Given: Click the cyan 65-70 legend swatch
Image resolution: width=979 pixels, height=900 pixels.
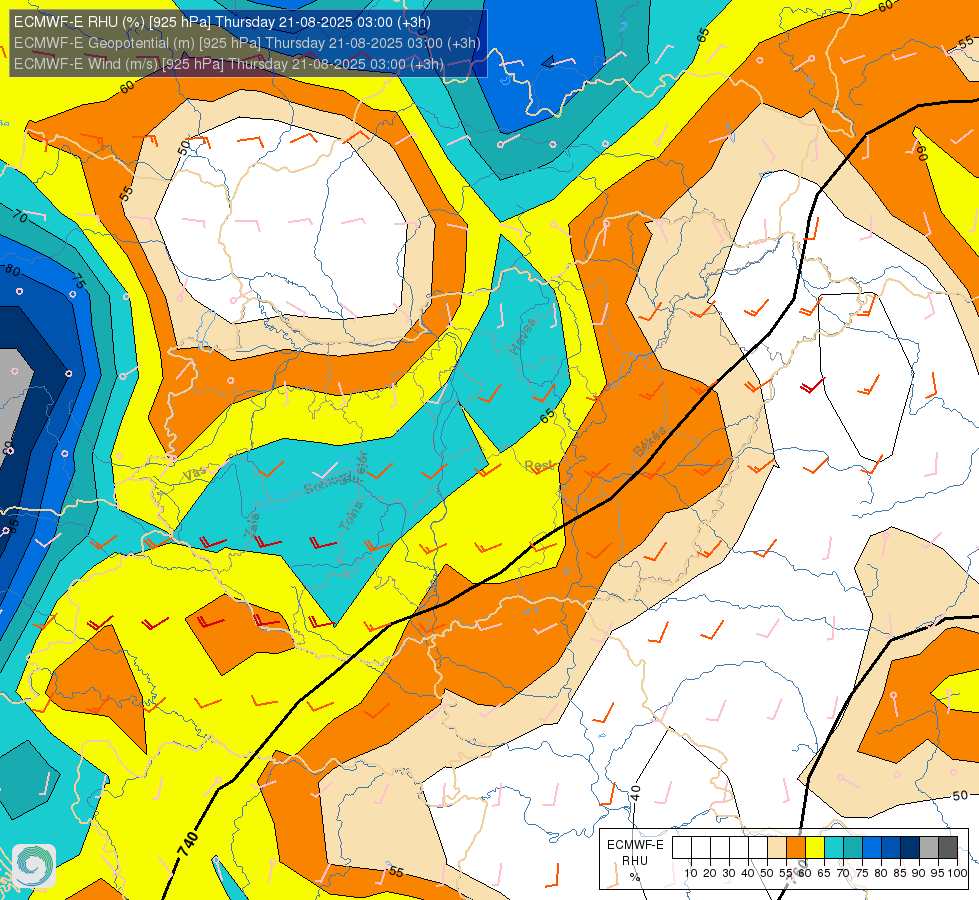Looking at the screenshot, I should [x=834, y=848].
